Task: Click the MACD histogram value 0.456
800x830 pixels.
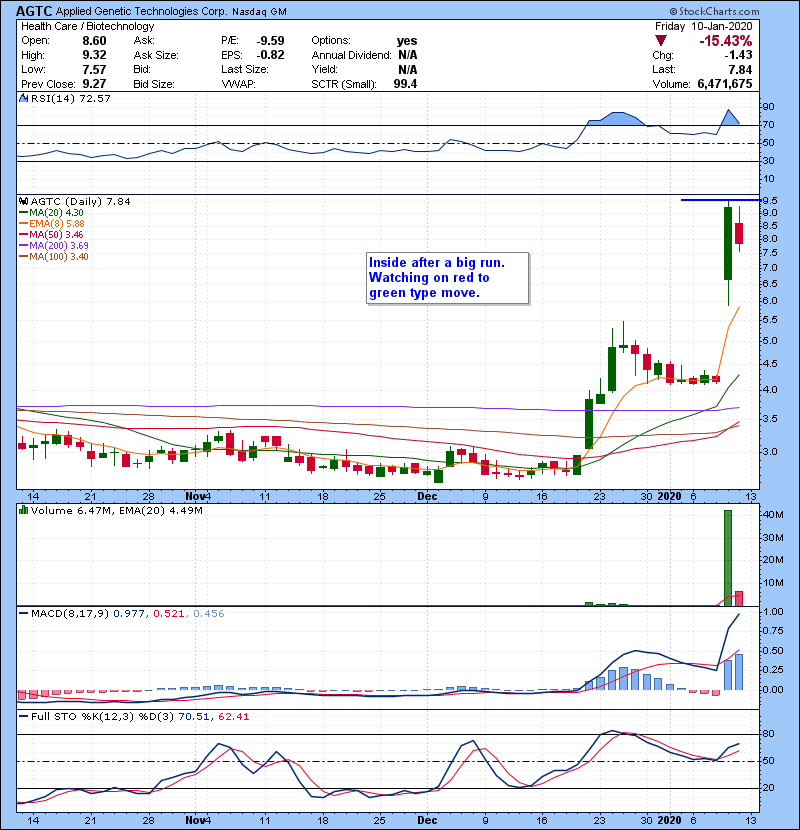Action: pyautogui.click(x=209, y=614)
